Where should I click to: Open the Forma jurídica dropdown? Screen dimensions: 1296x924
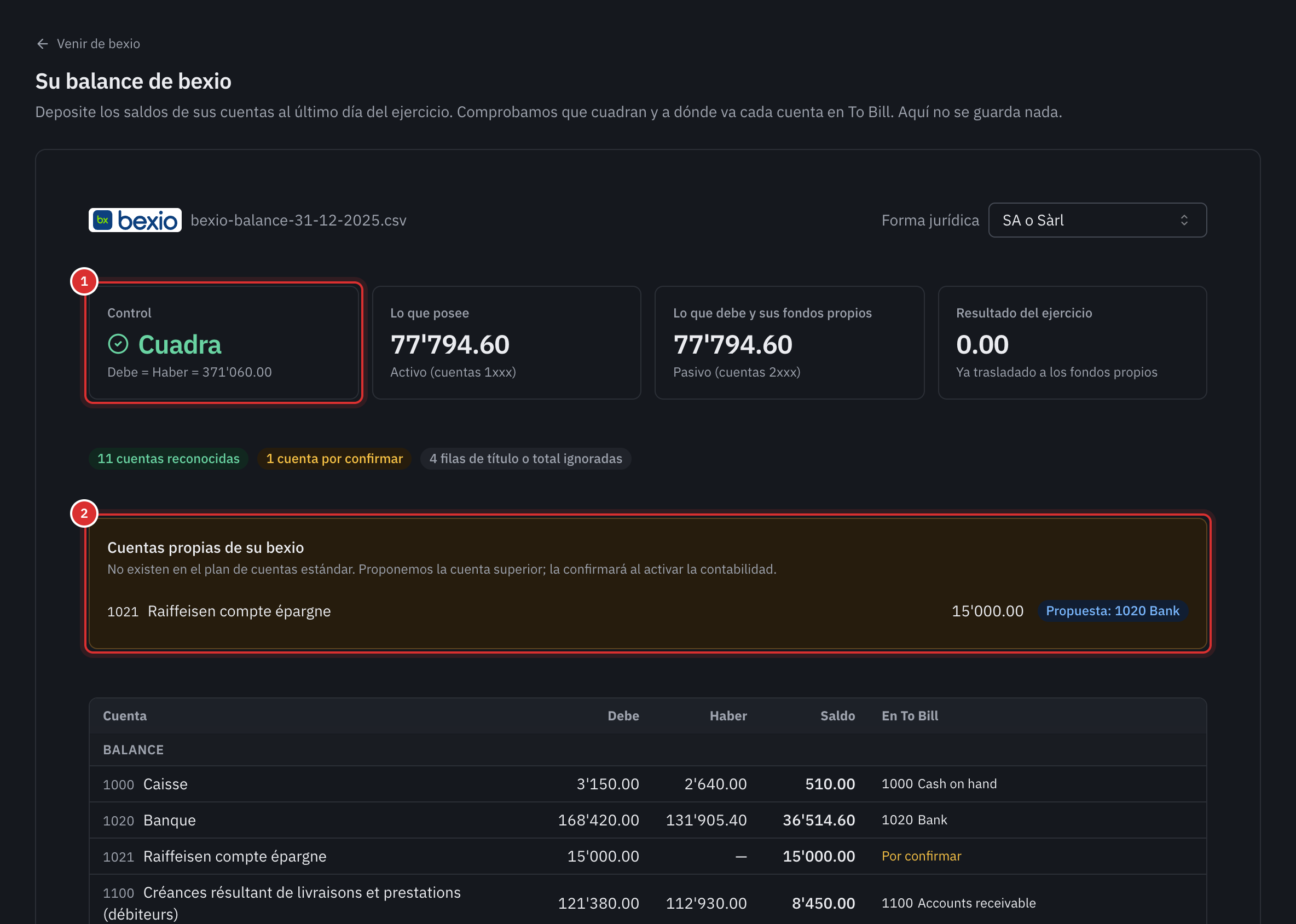pyautogui.click(x=1097, y=220)
